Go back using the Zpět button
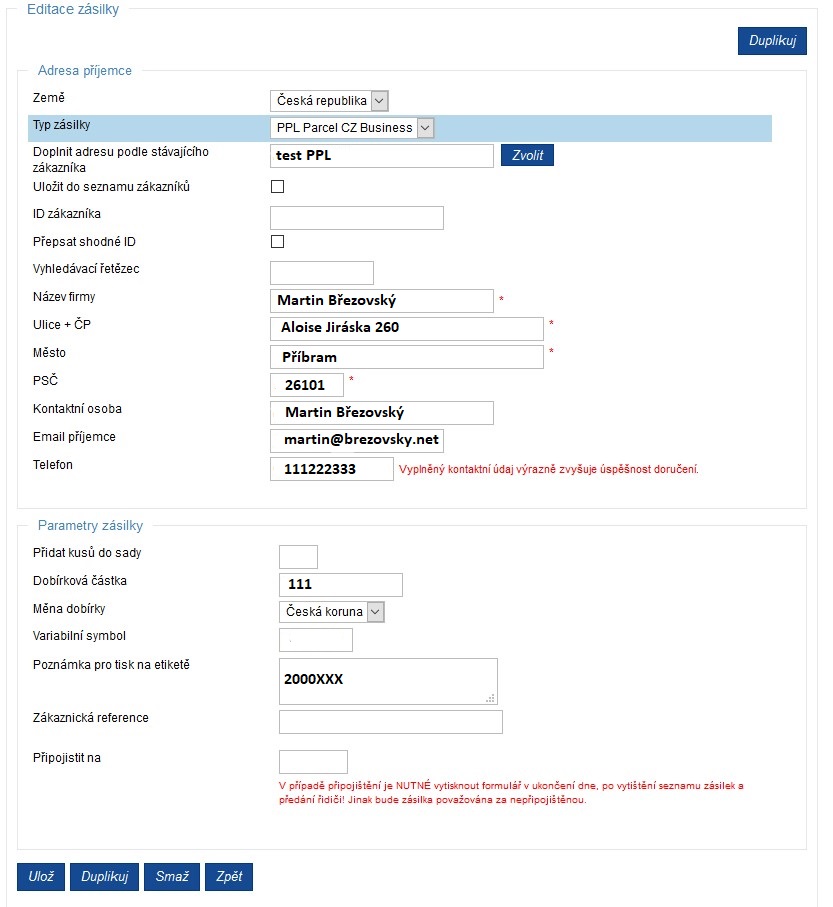 229,876
